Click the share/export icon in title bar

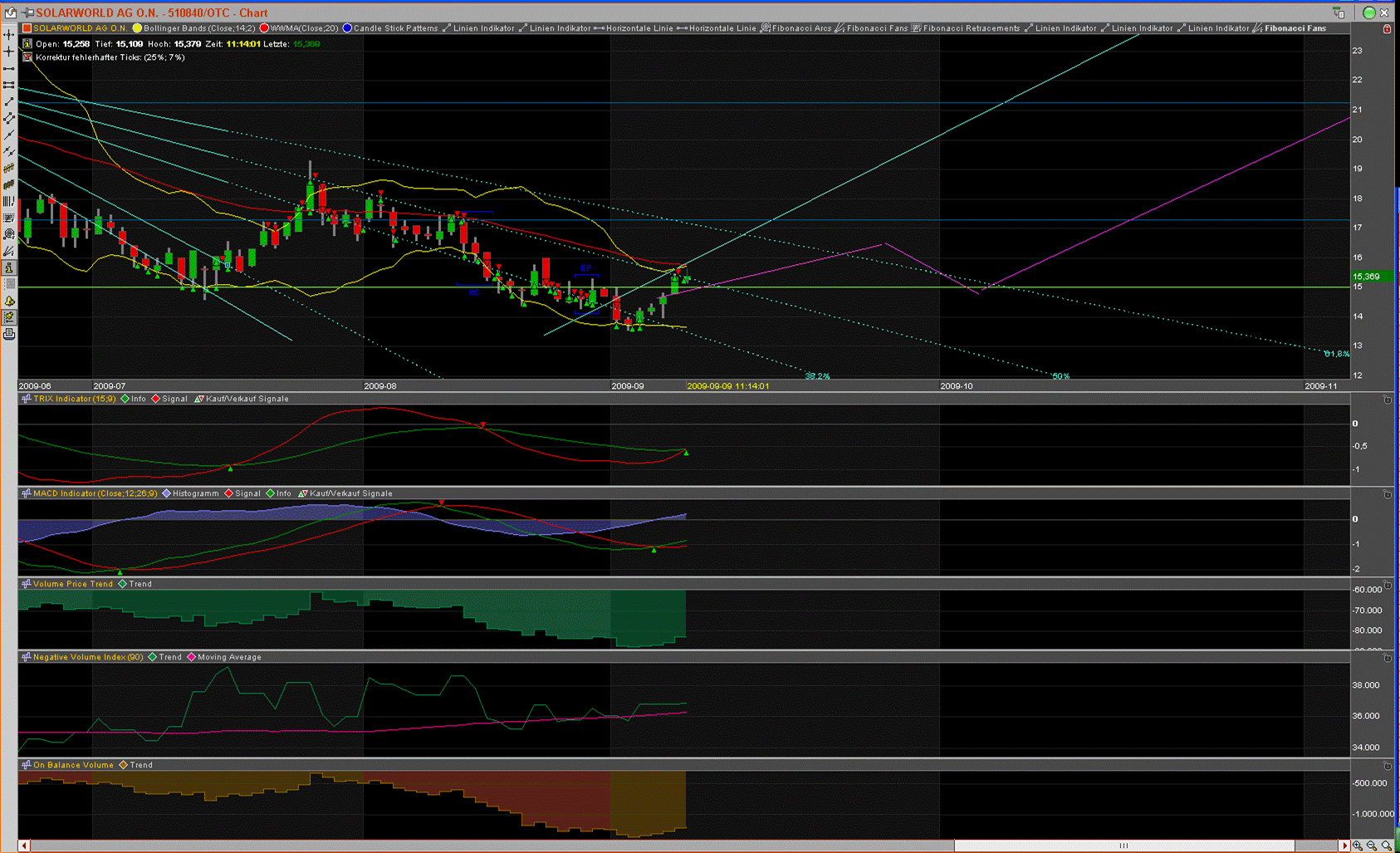click(11, 12)
